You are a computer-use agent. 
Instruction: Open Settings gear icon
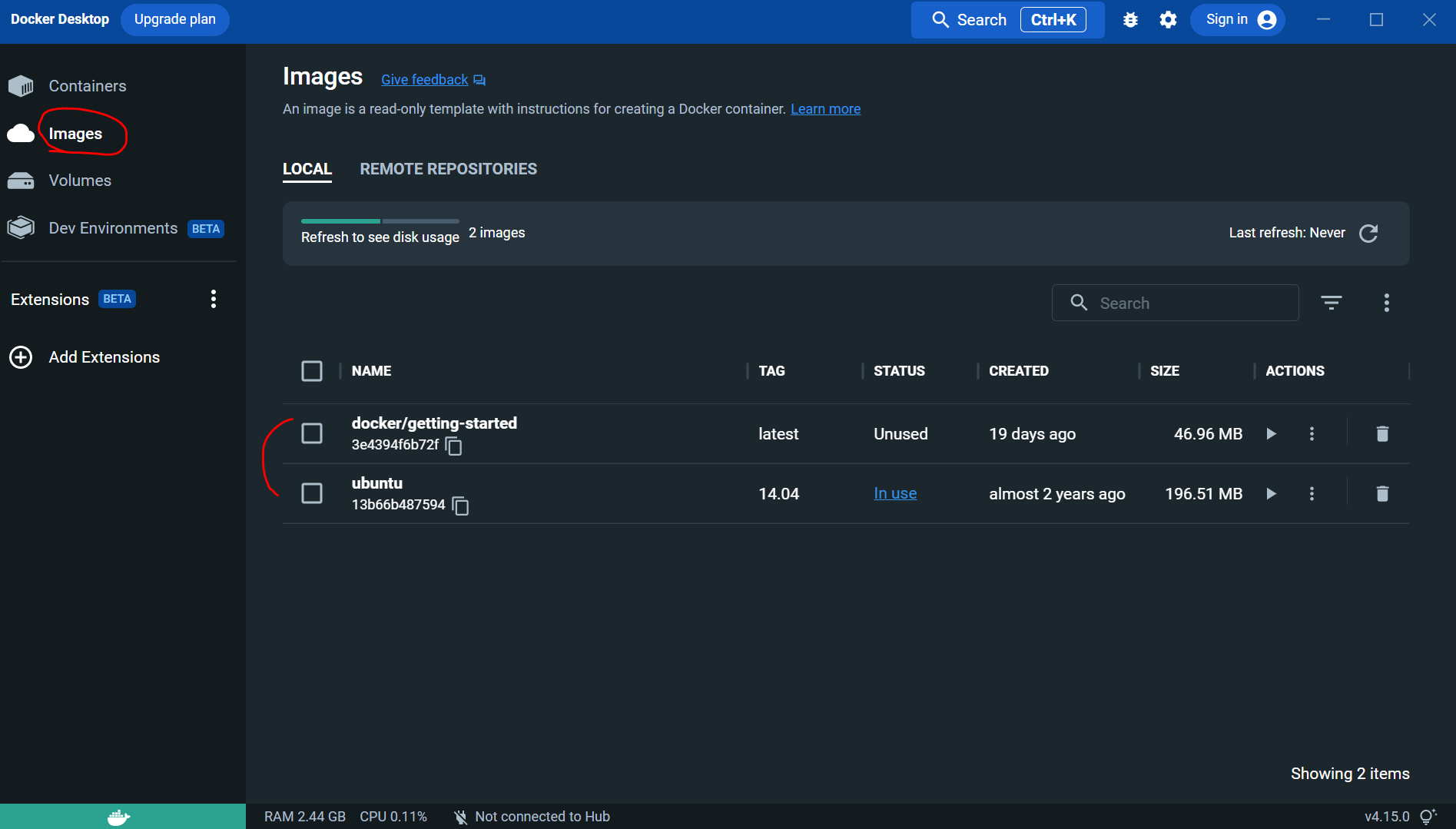coord(1168,20)
